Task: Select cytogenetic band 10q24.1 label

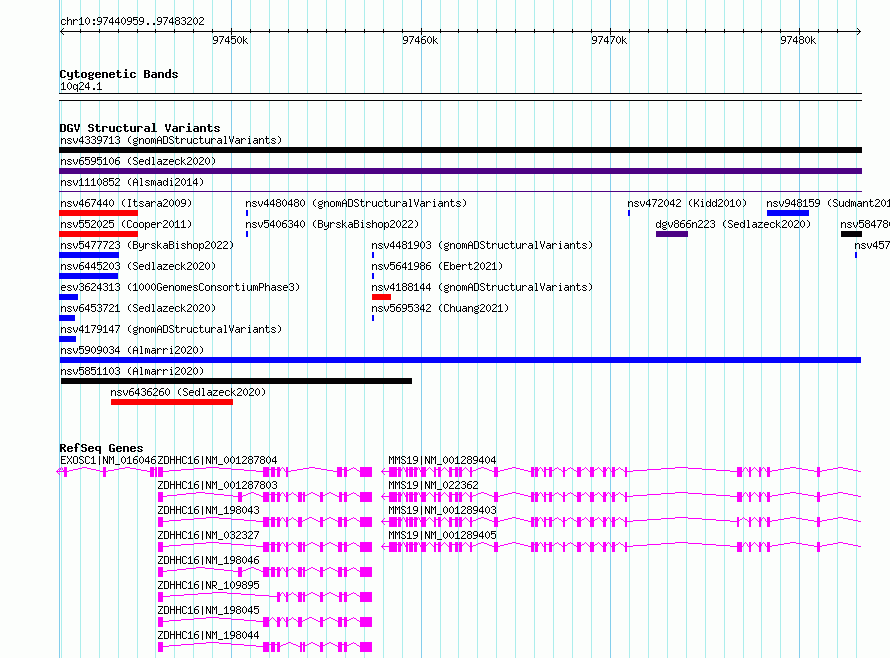Action: point(81,86)
